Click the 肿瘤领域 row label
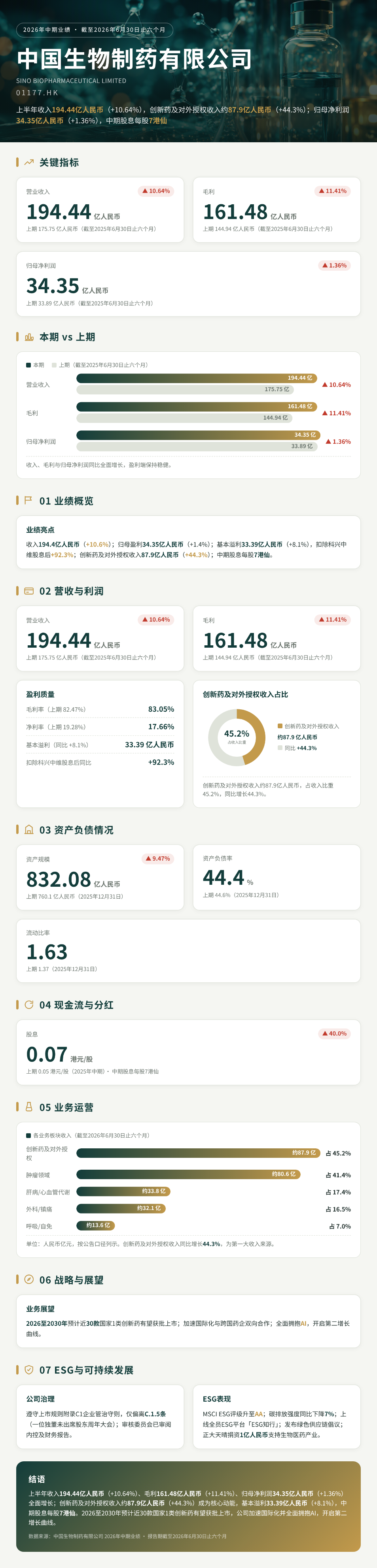The image size is (377, 1568). [x=38, y=1175]
